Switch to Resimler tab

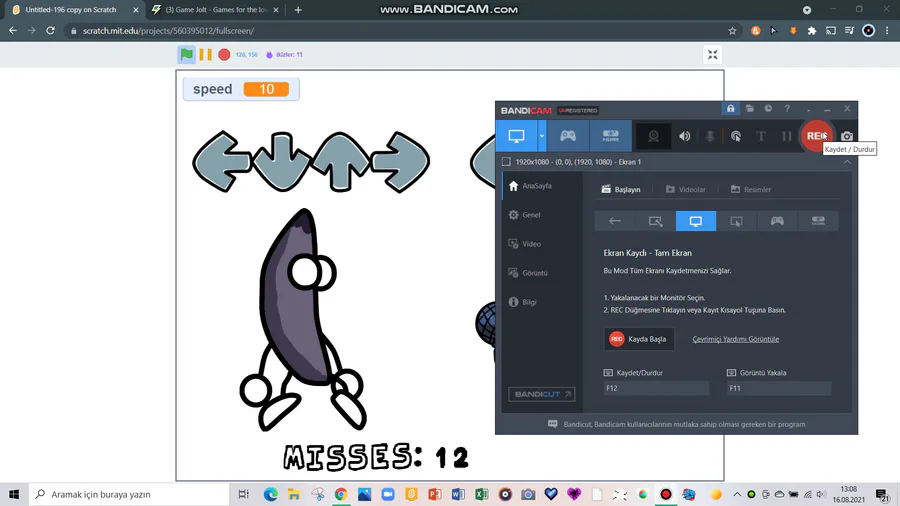coord(751,189)
